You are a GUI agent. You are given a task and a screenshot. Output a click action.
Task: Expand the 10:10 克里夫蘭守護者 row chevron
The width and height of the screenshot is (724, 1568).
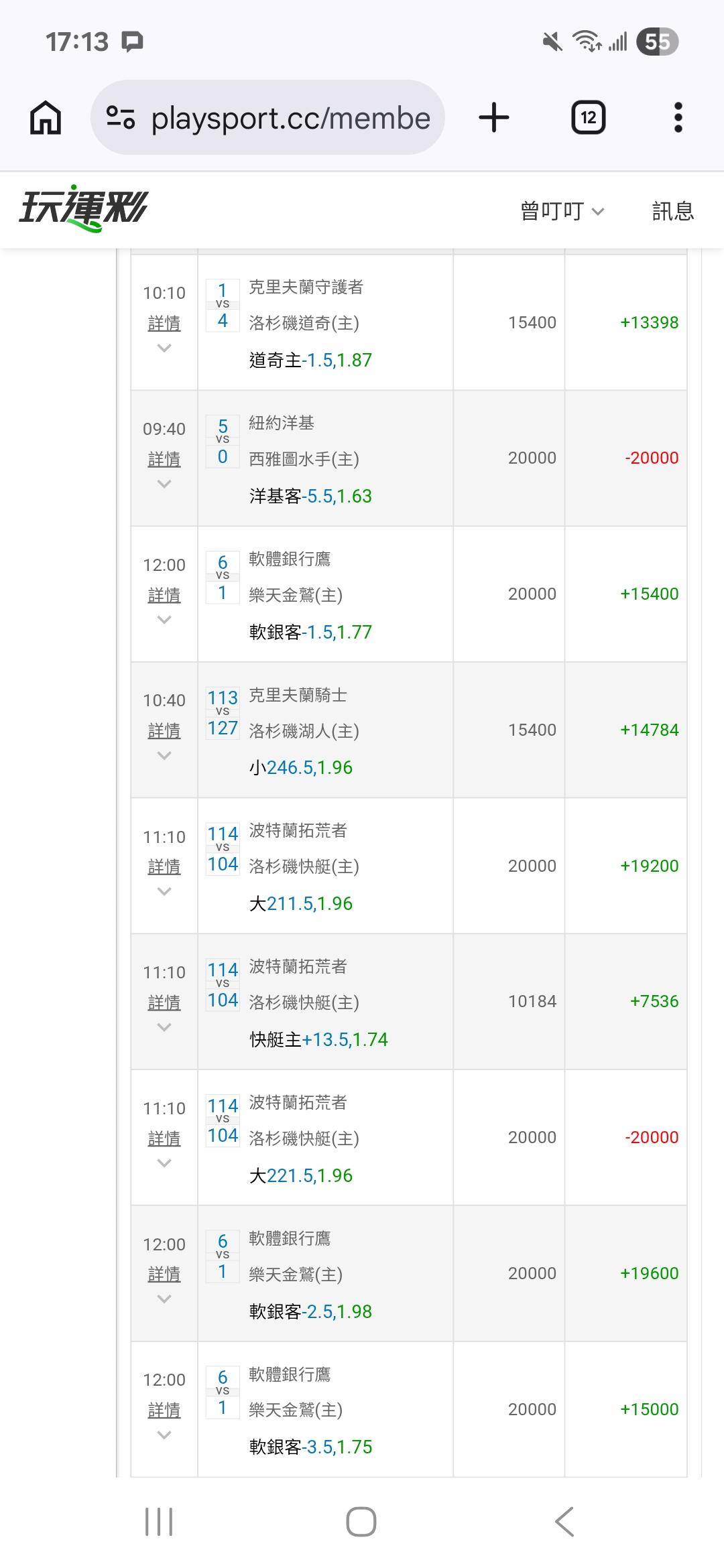(164, 348)
